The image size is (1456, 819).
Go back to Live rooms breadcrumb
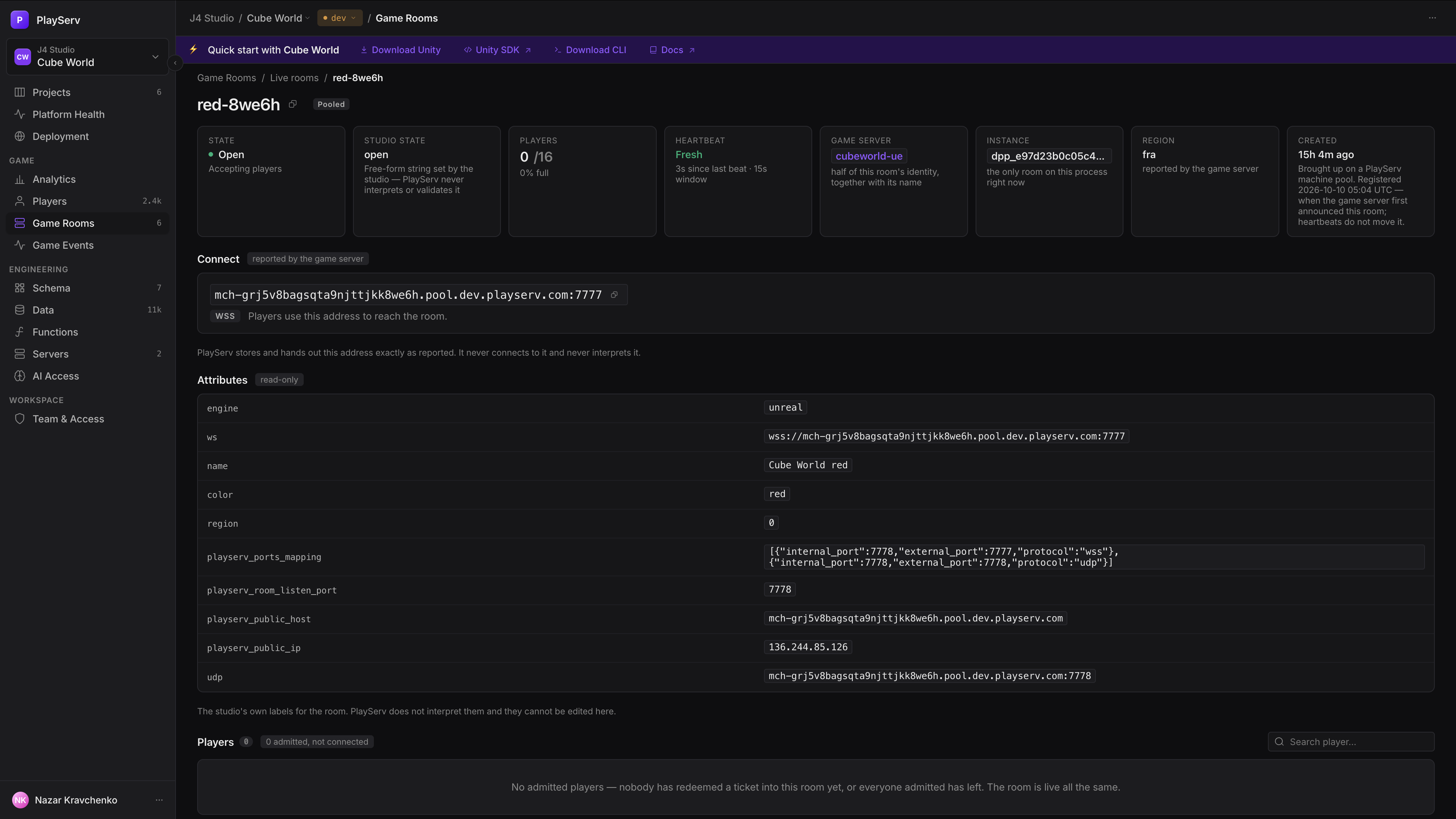pyautogui.click(x=294, y=78)
